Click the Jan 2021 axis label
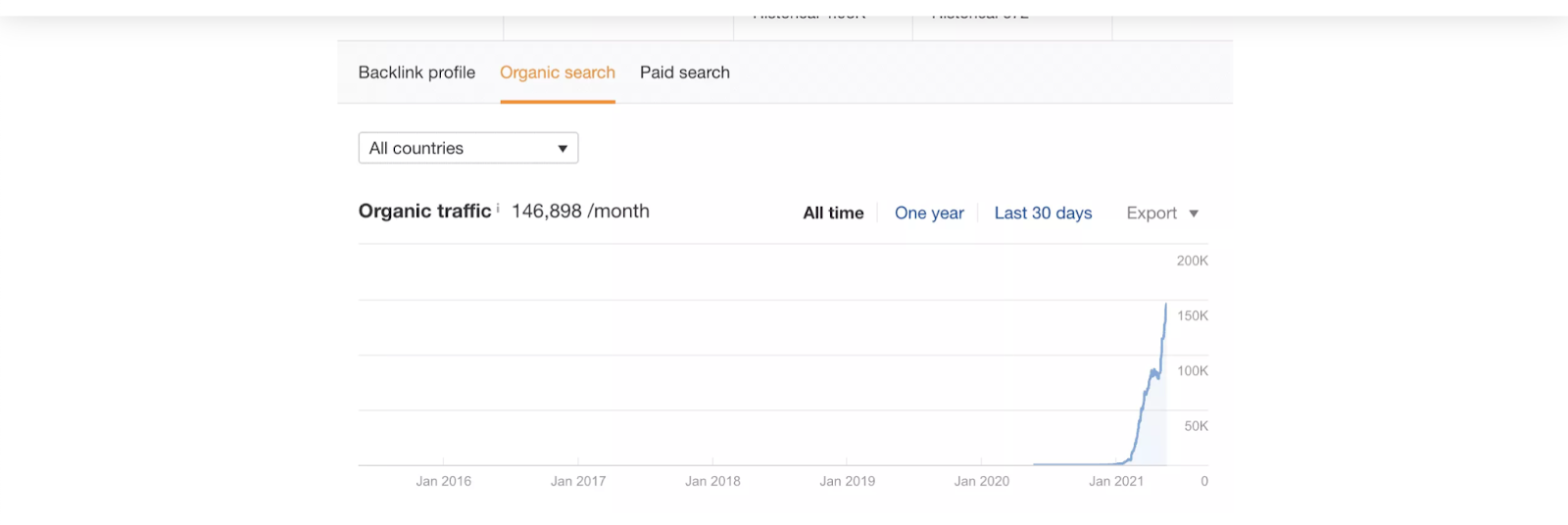1568x525 pixels. pyautogui.click(x=1116, y=481)
